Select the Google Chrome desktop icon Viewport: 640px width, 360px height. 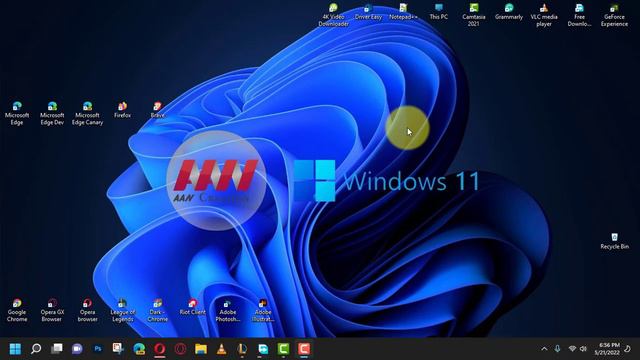[x=17, y=311]
